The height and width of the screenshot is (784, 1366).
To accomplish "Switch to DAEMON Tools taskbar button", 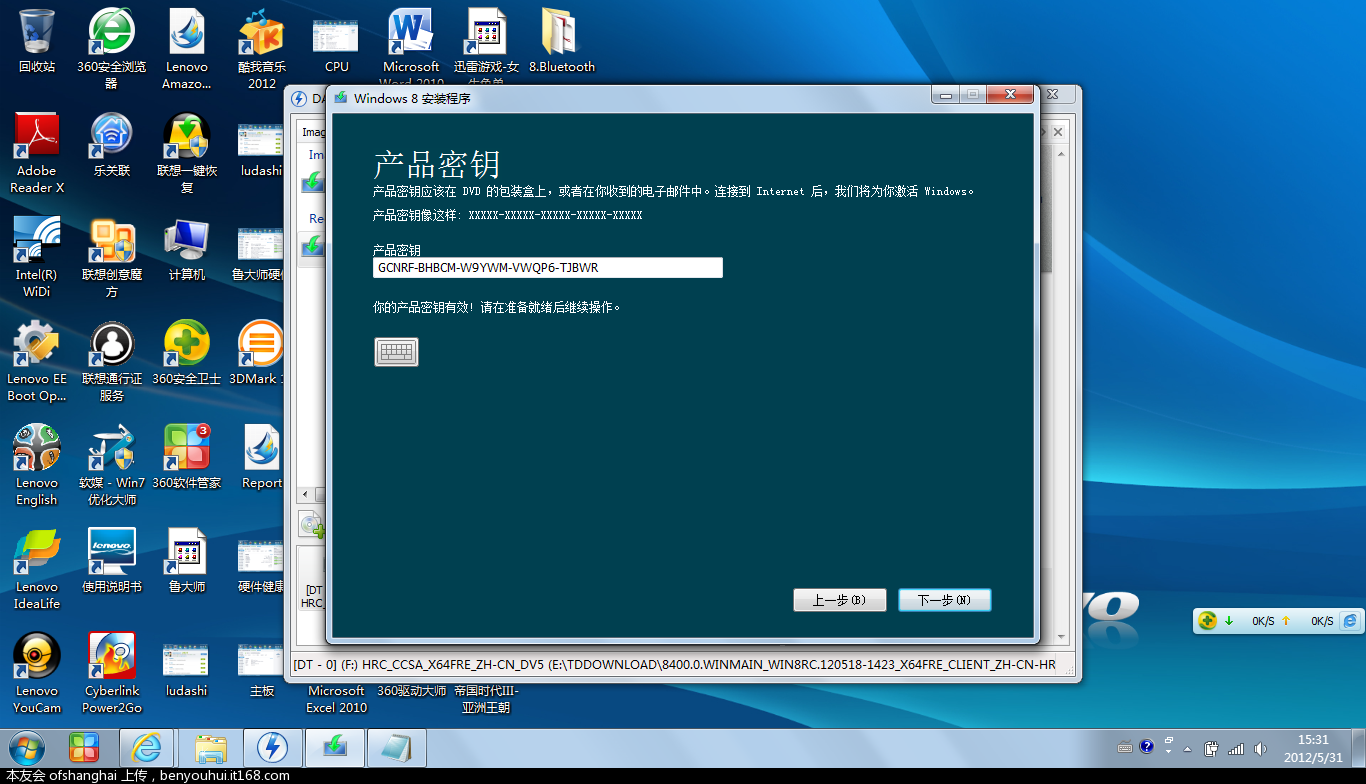I will 272,748.
